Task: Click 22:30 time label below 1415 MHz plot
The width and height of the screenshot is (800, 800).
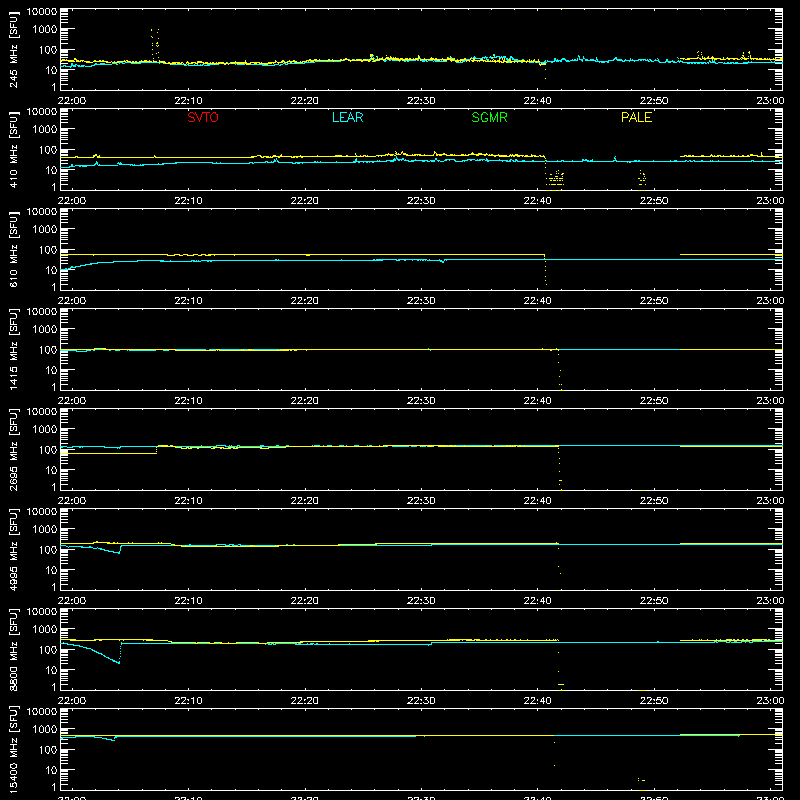Action: (421, 401)
